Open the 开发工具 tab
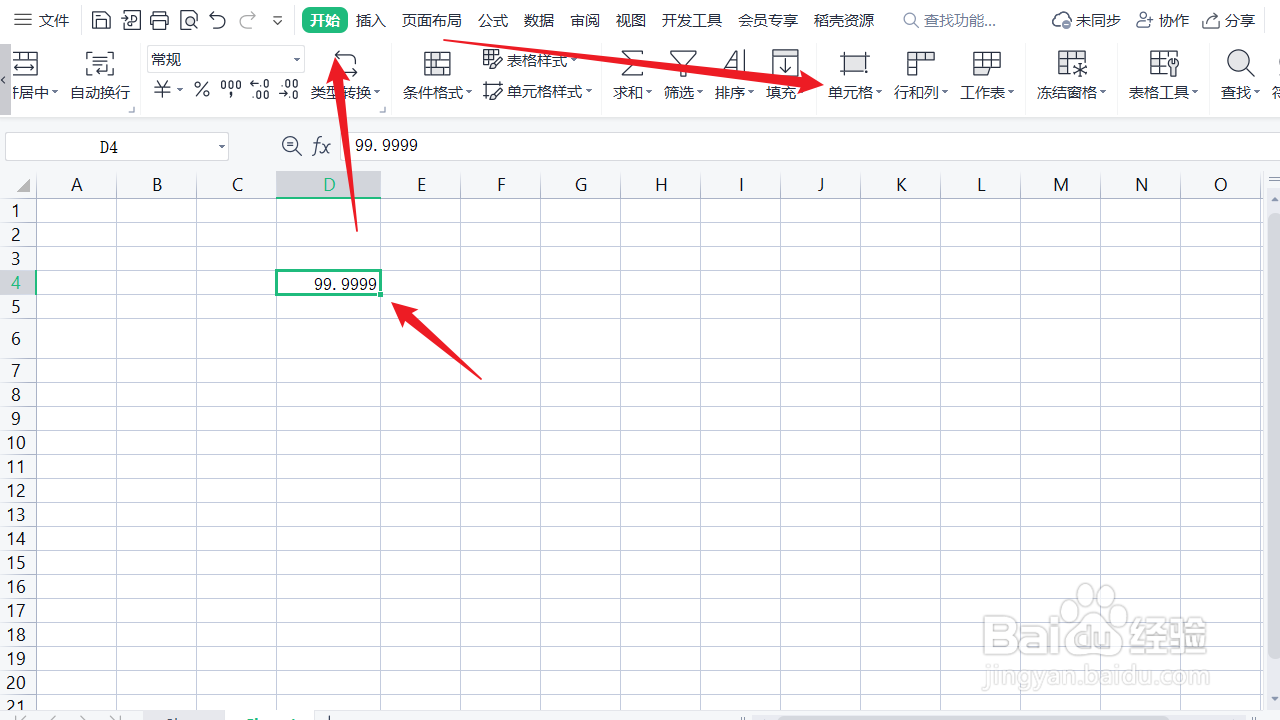Screen dimensions: 1280x720 point(692,20)
